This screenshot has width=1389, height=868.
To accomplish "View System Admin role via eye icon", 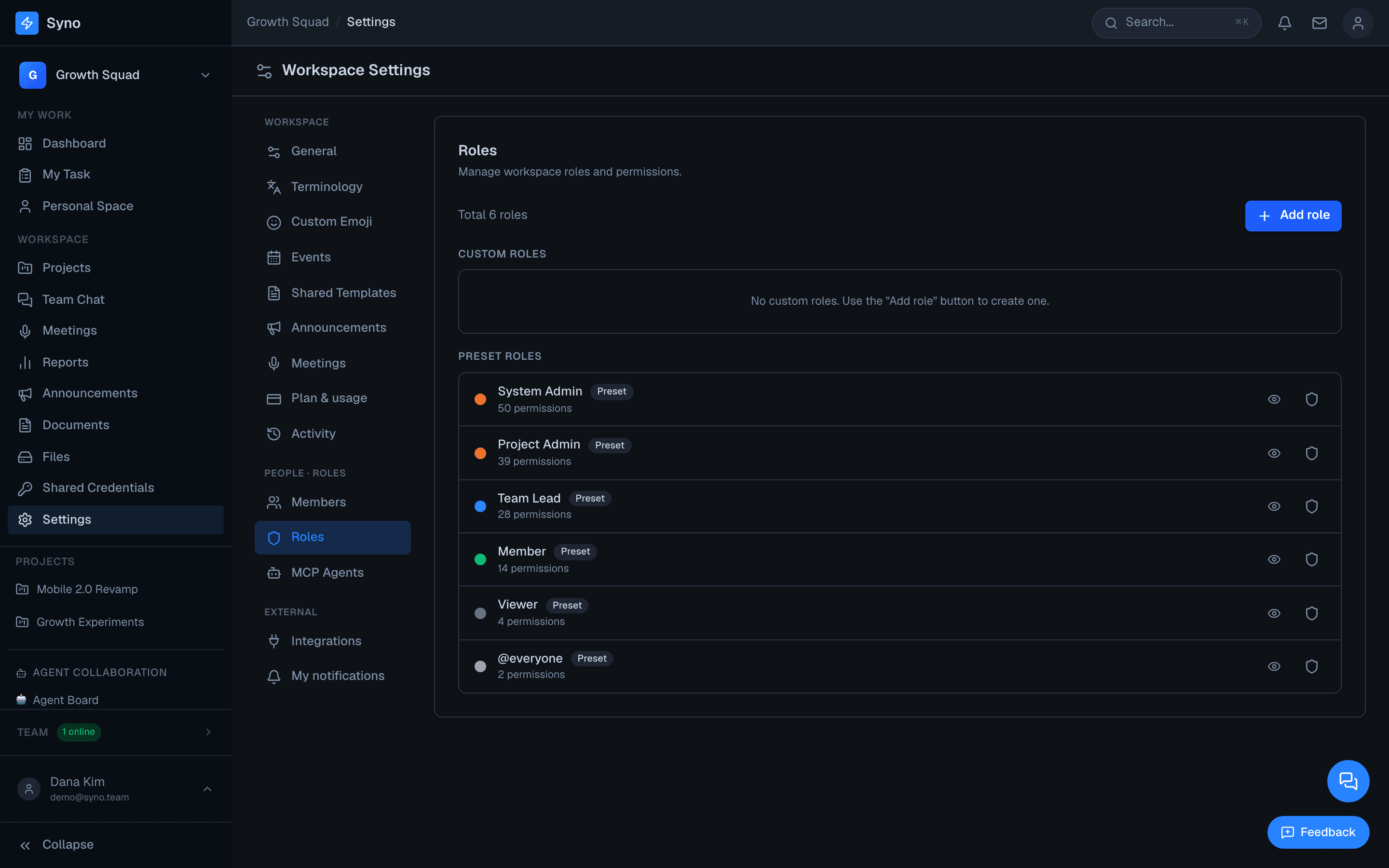I will pos(1274,399).
